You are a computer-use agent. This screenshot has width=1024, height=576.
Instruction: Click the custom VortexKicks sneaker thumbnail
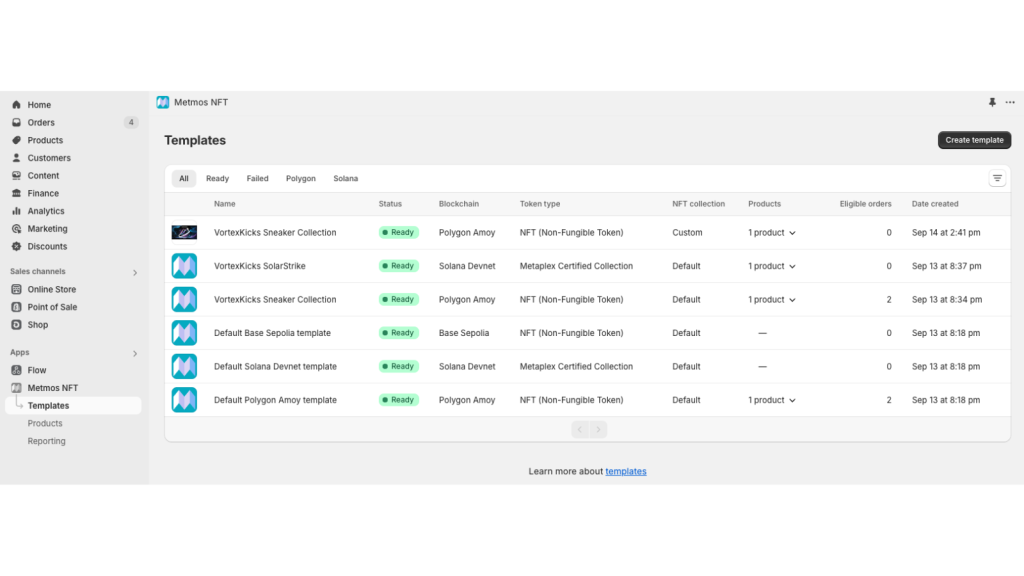click(184, 232)
